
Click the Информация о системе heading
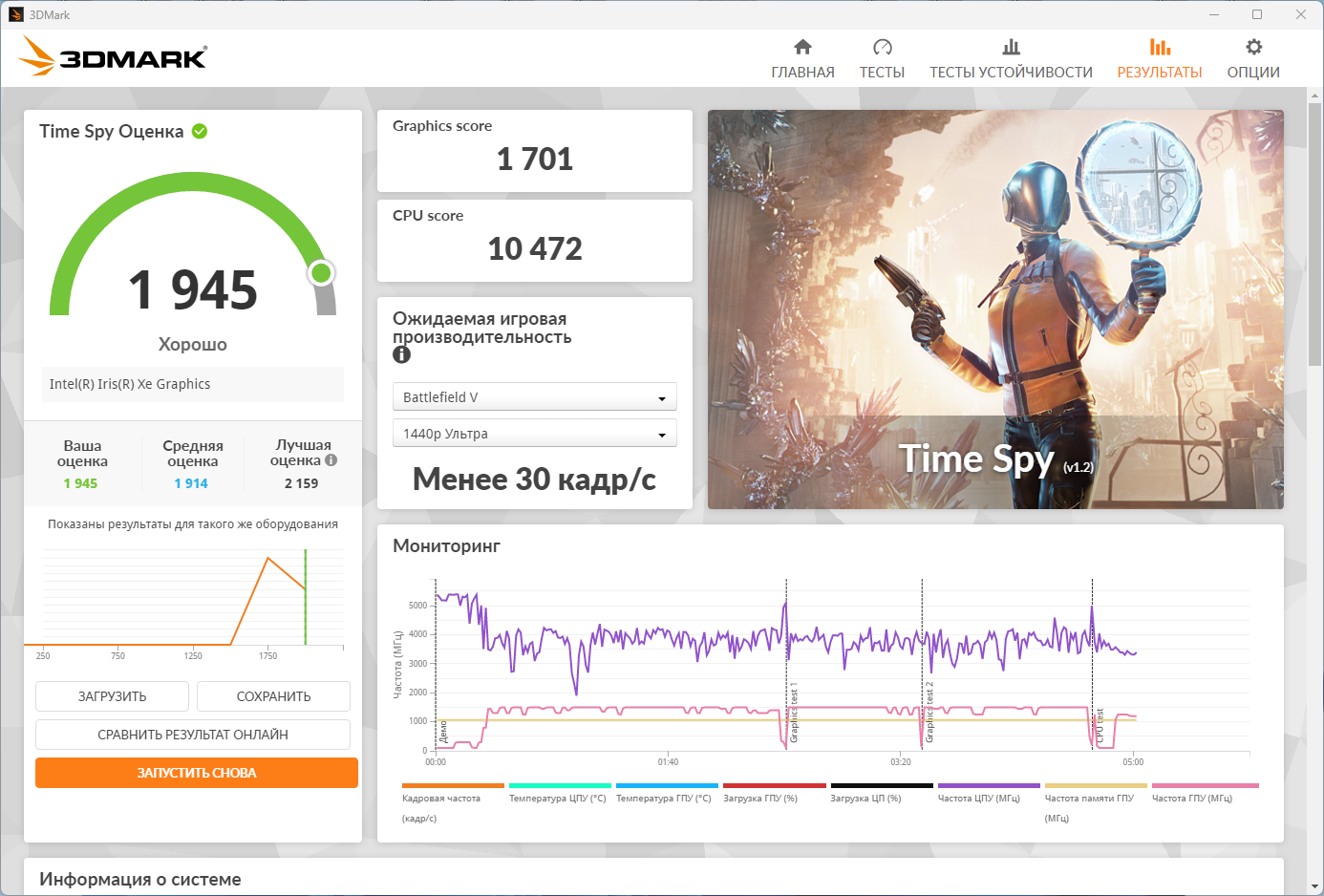[140, 880]
